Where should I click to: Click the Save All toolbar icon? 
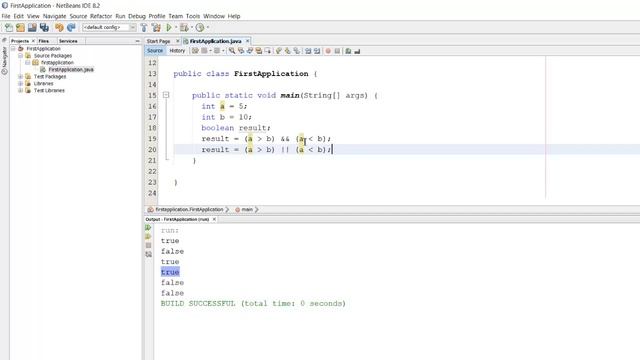tap(44, 27)
